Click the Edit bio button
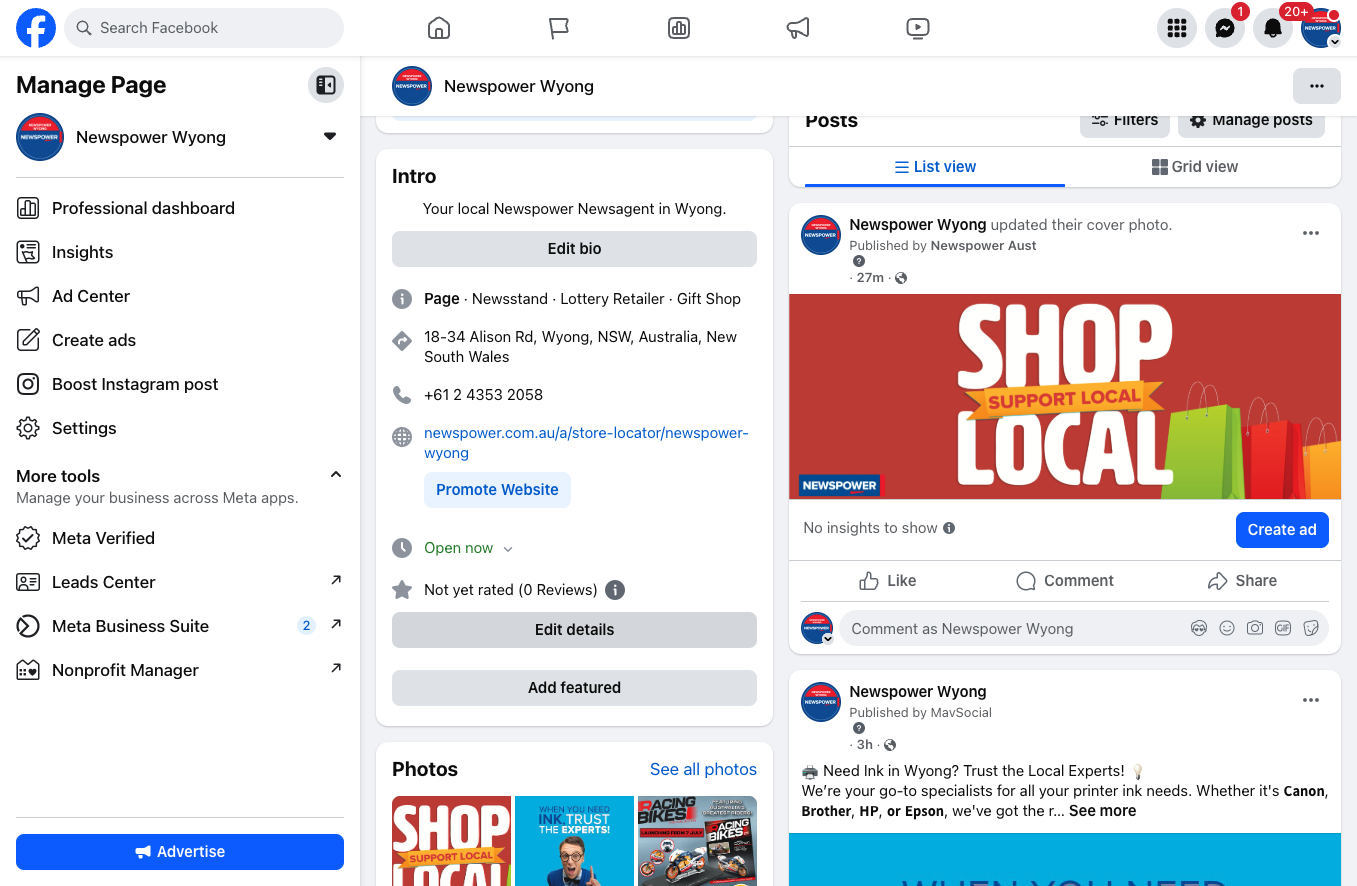1357x886 pixels. 574,249
